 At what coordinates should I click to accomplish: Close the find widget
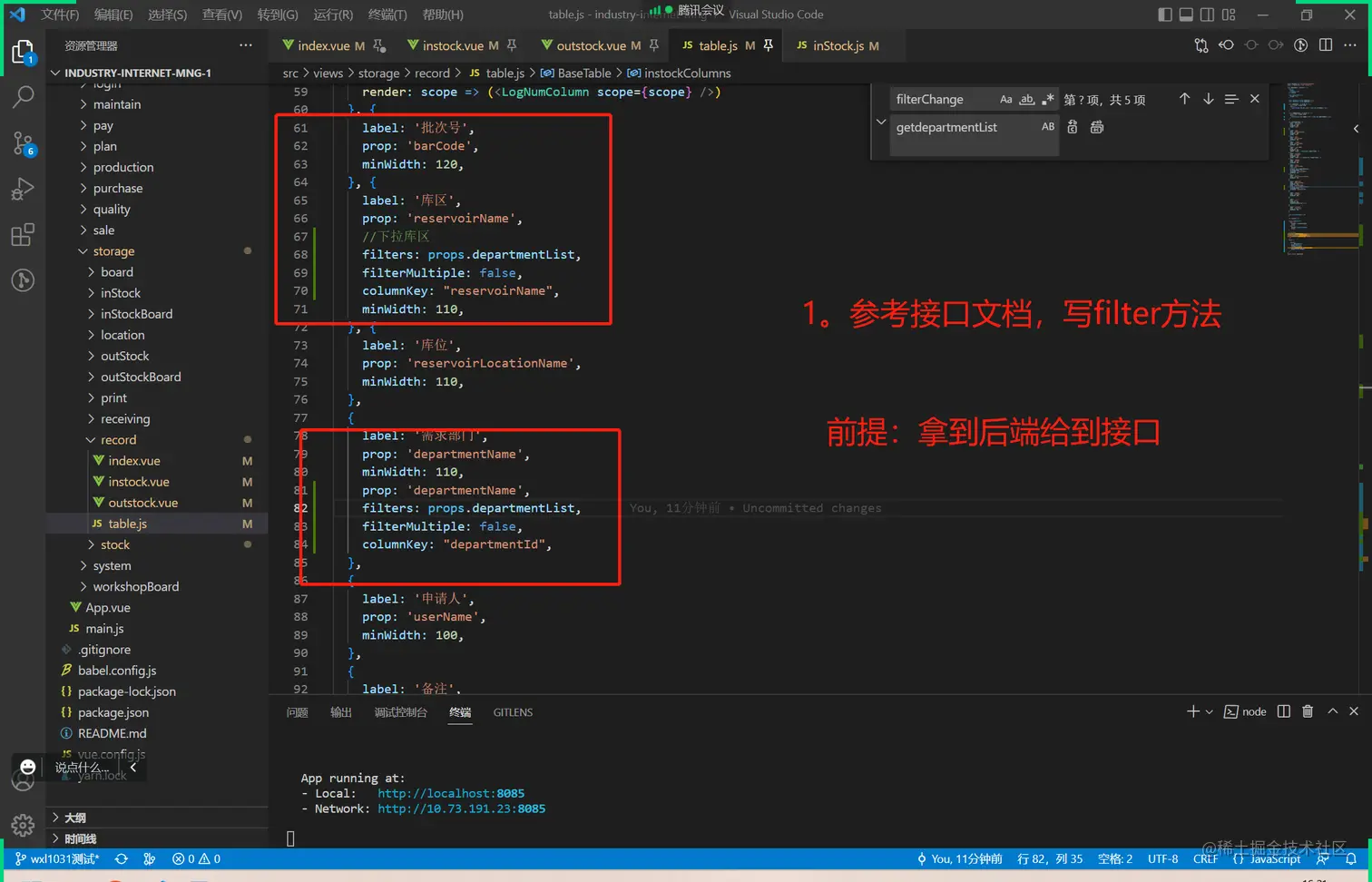click(1255, 99)
